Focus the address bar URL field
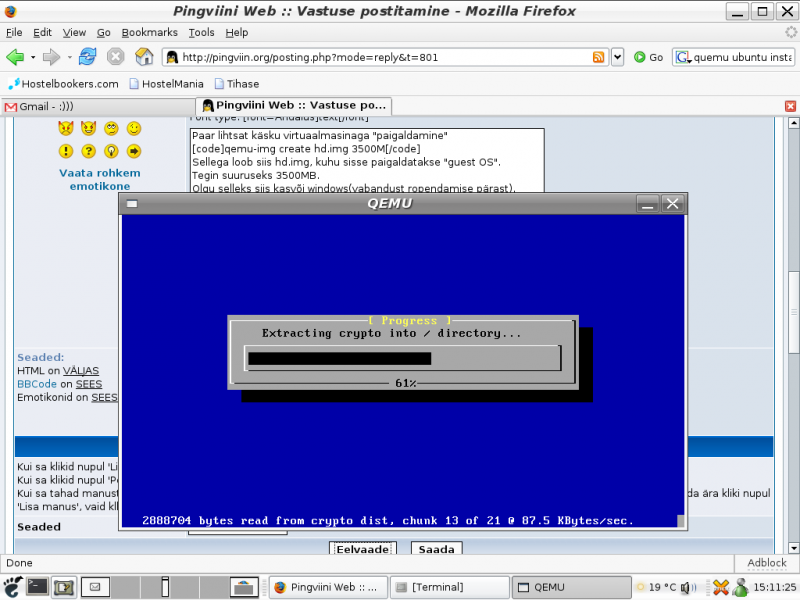 click(385, 57)
